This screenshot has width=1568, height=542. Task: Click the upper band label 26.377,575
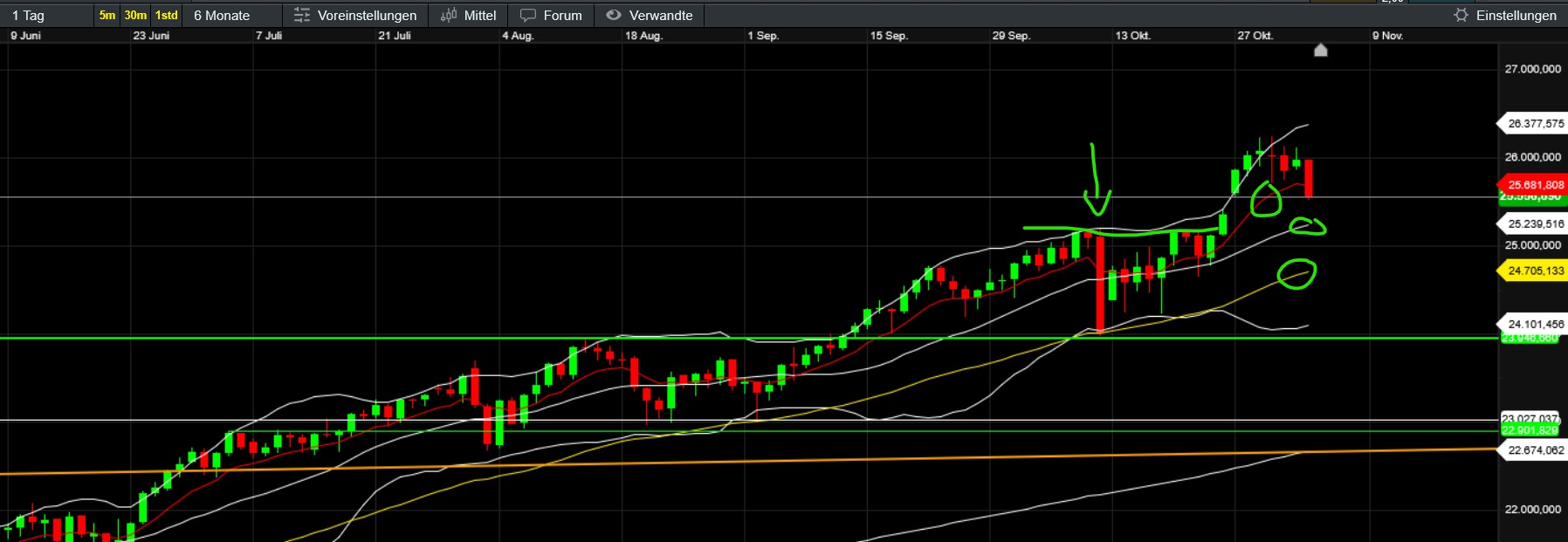click(x=1533, y=123)
